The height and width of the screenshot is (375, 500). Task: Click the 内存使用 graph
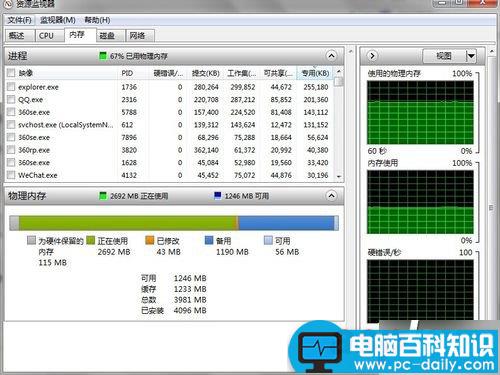[x=420, y=202]
